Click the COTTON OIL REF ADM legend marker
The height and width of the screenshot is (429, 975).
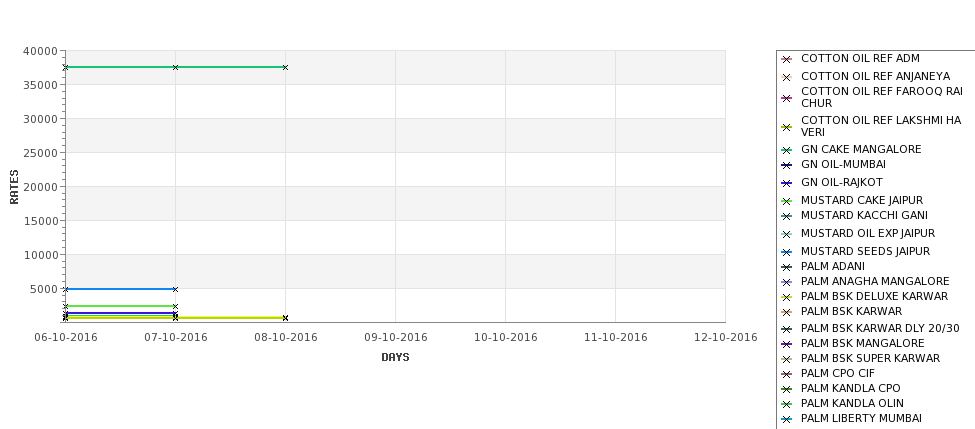tap(786, 60)
